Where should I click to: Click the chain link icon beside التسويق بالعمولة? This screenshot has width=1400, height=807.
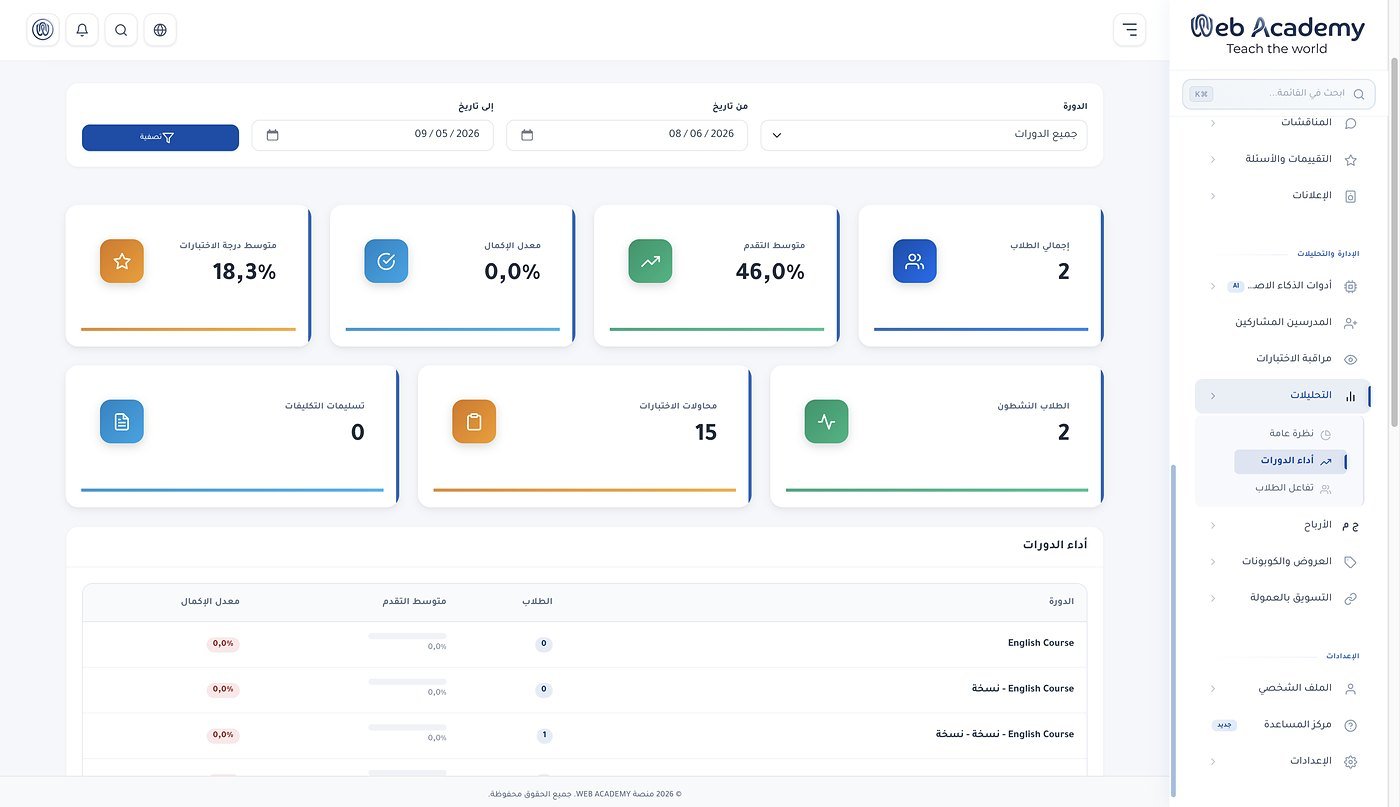click(x=1350, y=598)
